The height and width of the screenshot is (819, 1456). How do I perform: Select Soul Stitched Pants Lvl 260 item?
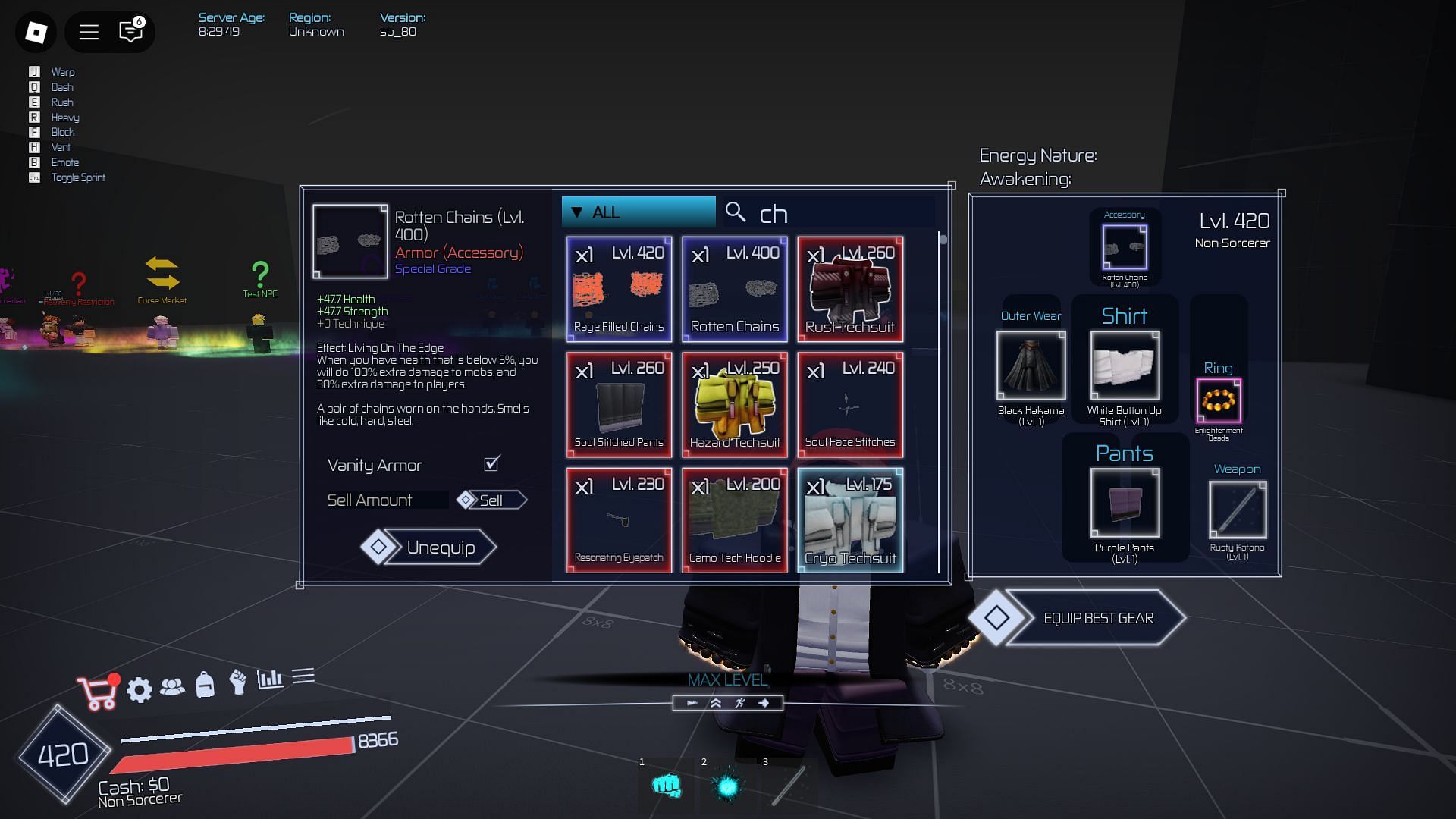coord(619,404)
